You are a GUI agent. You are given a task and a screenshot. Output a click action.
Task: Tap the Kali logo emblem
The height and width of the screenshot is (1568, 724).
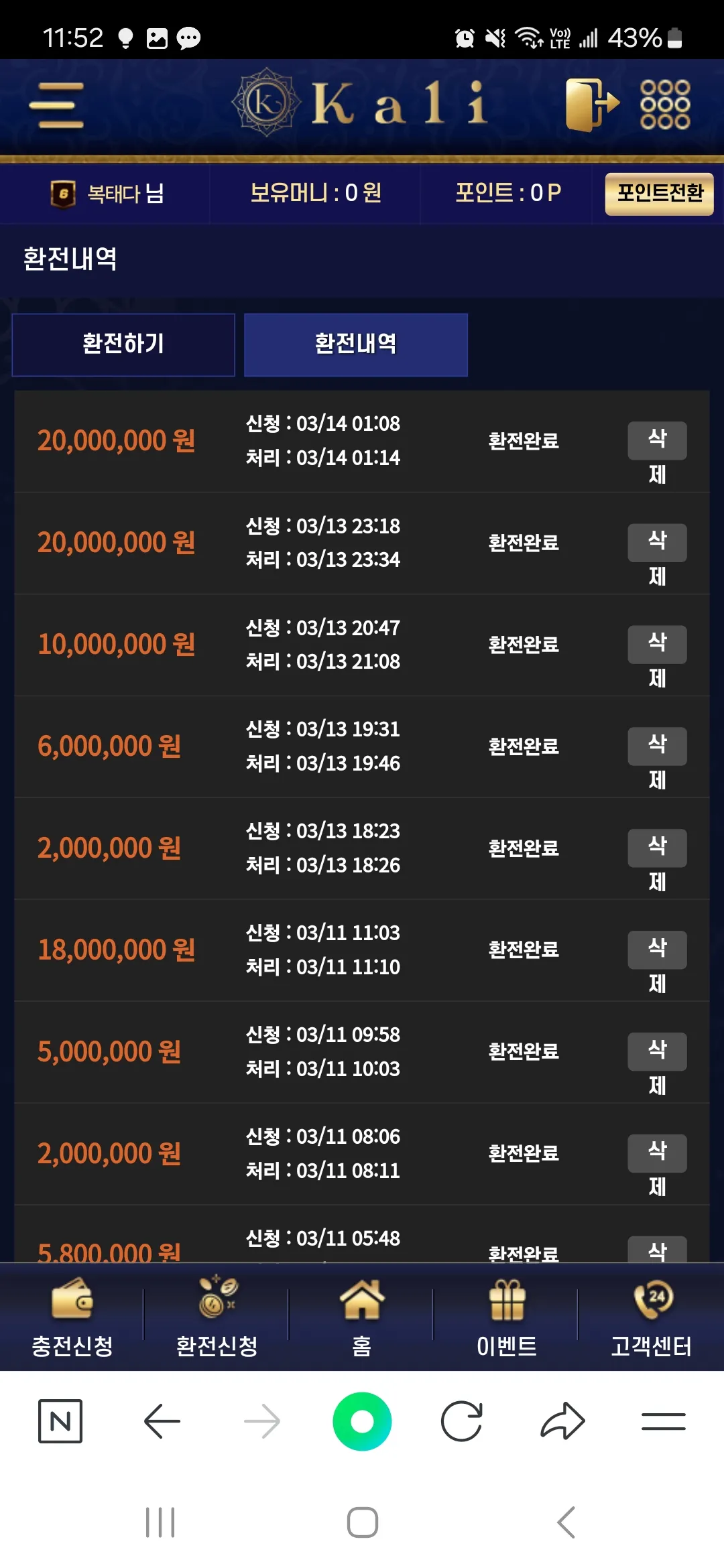266,103
